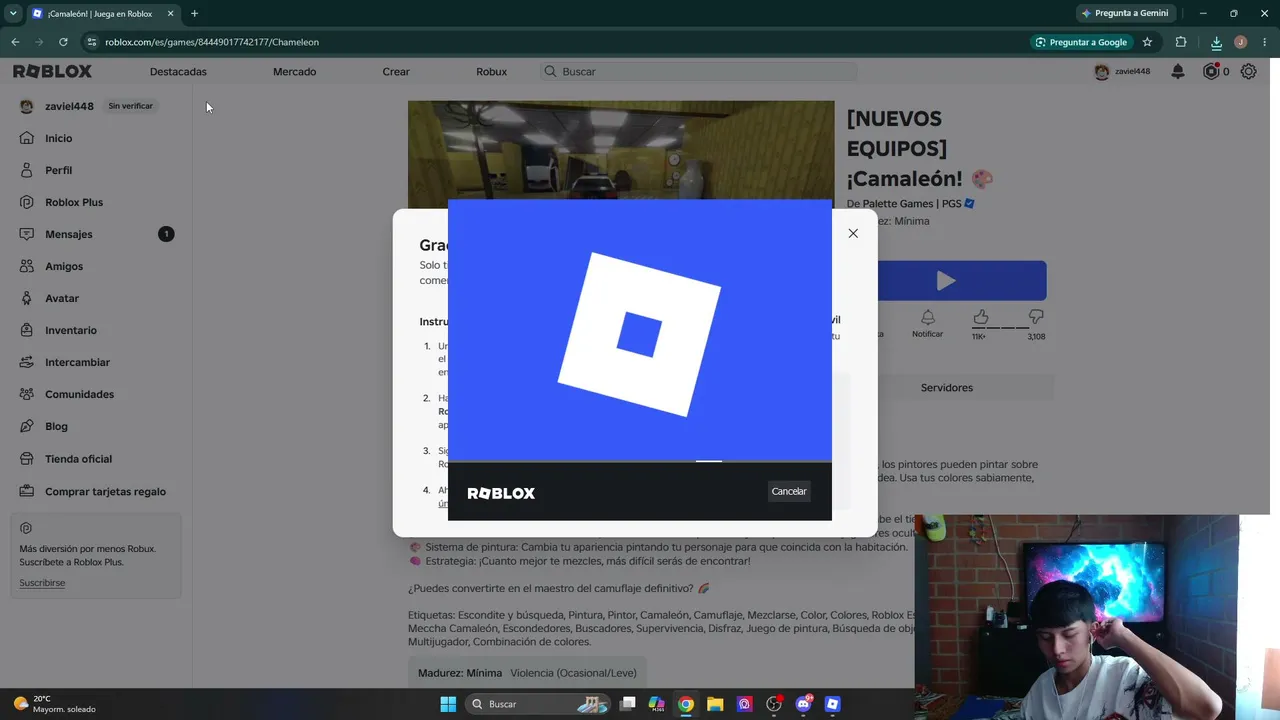This screenshot has height=720, width=1280.
Task: Open Avatar in the sidebar
Action: [x=61, y=298]
